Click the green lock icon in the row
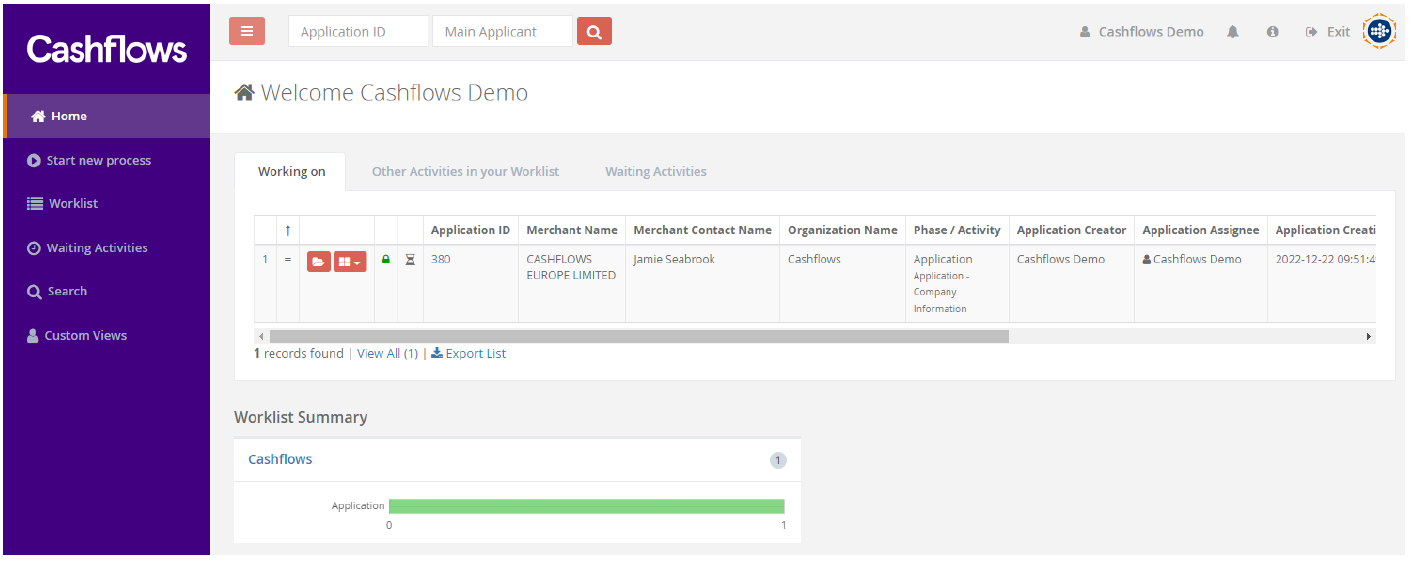Viewport: 1409px width, 561px height. (x=386, y=259)
